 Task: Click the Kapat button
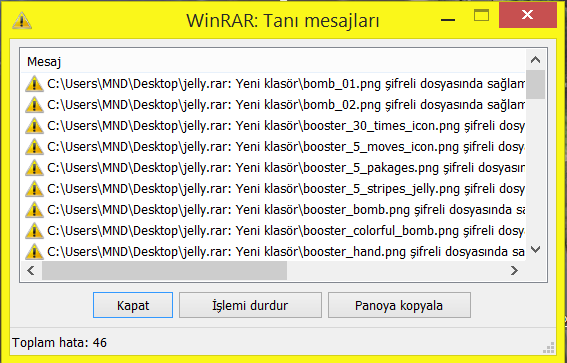[x=133, y=306]
